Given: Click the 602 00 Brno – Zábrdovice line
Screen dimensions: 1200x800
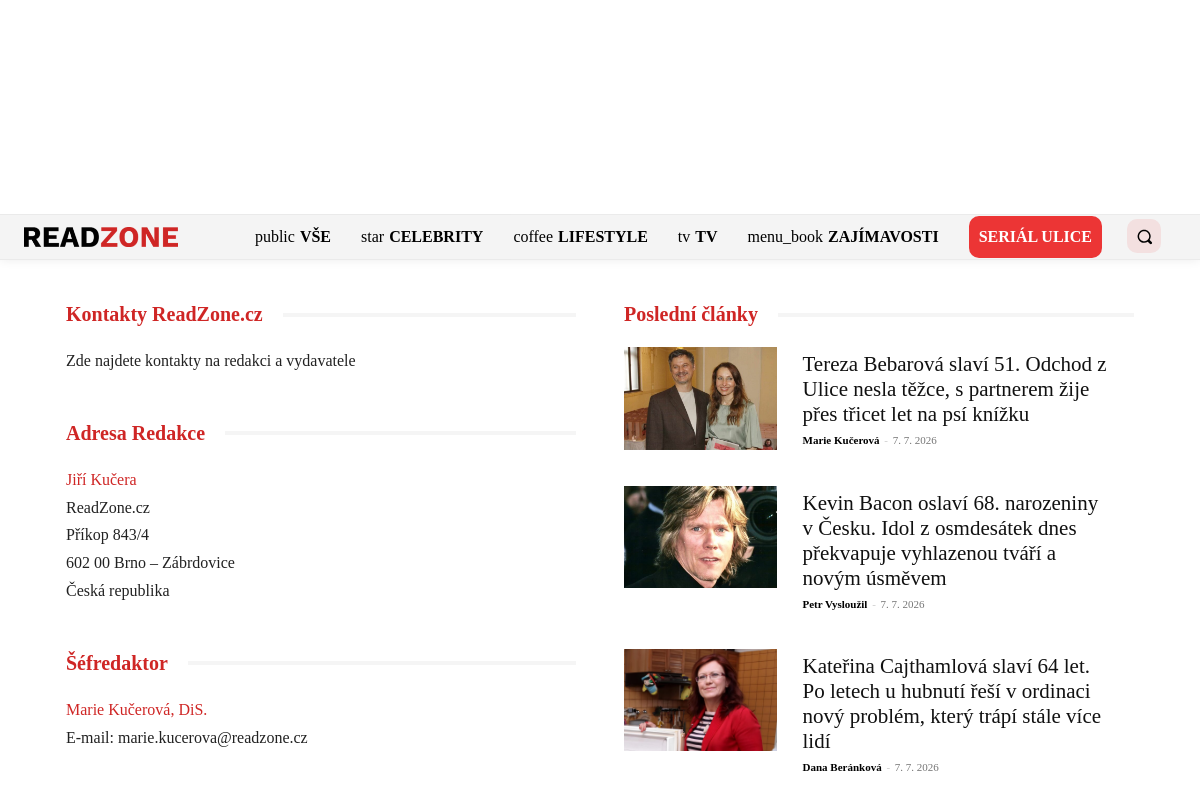Looking at the screenshot, I should [150, 563].
